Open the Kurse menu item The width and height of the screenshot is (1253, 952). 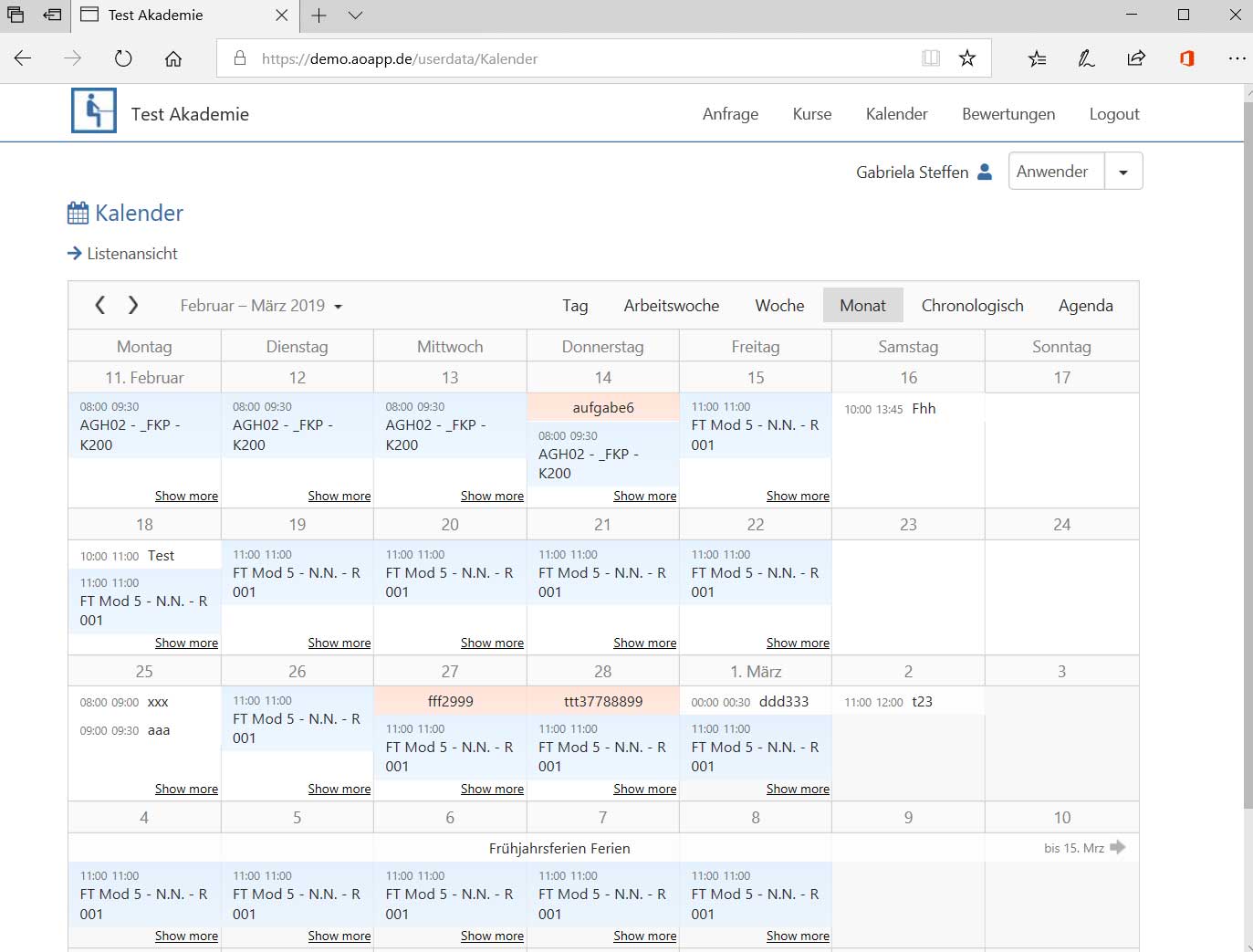pyautogui.click(x=812, y=114)
